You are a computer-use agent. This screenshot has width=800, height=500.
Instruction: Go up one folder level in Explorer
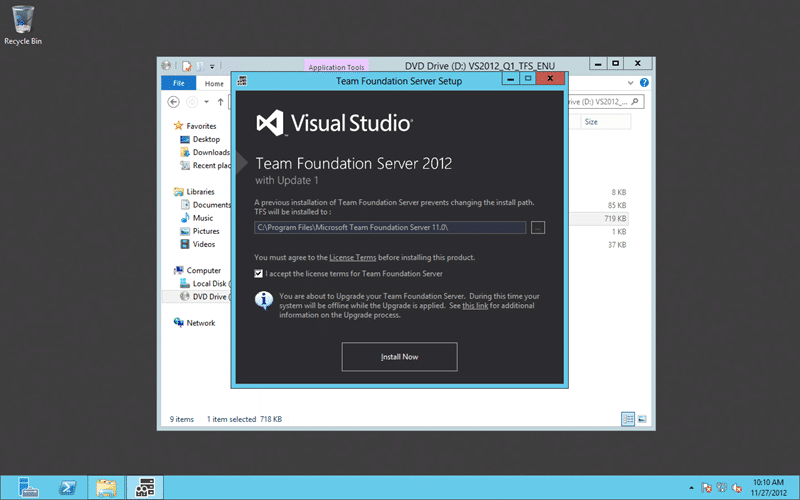coord(220,102)
